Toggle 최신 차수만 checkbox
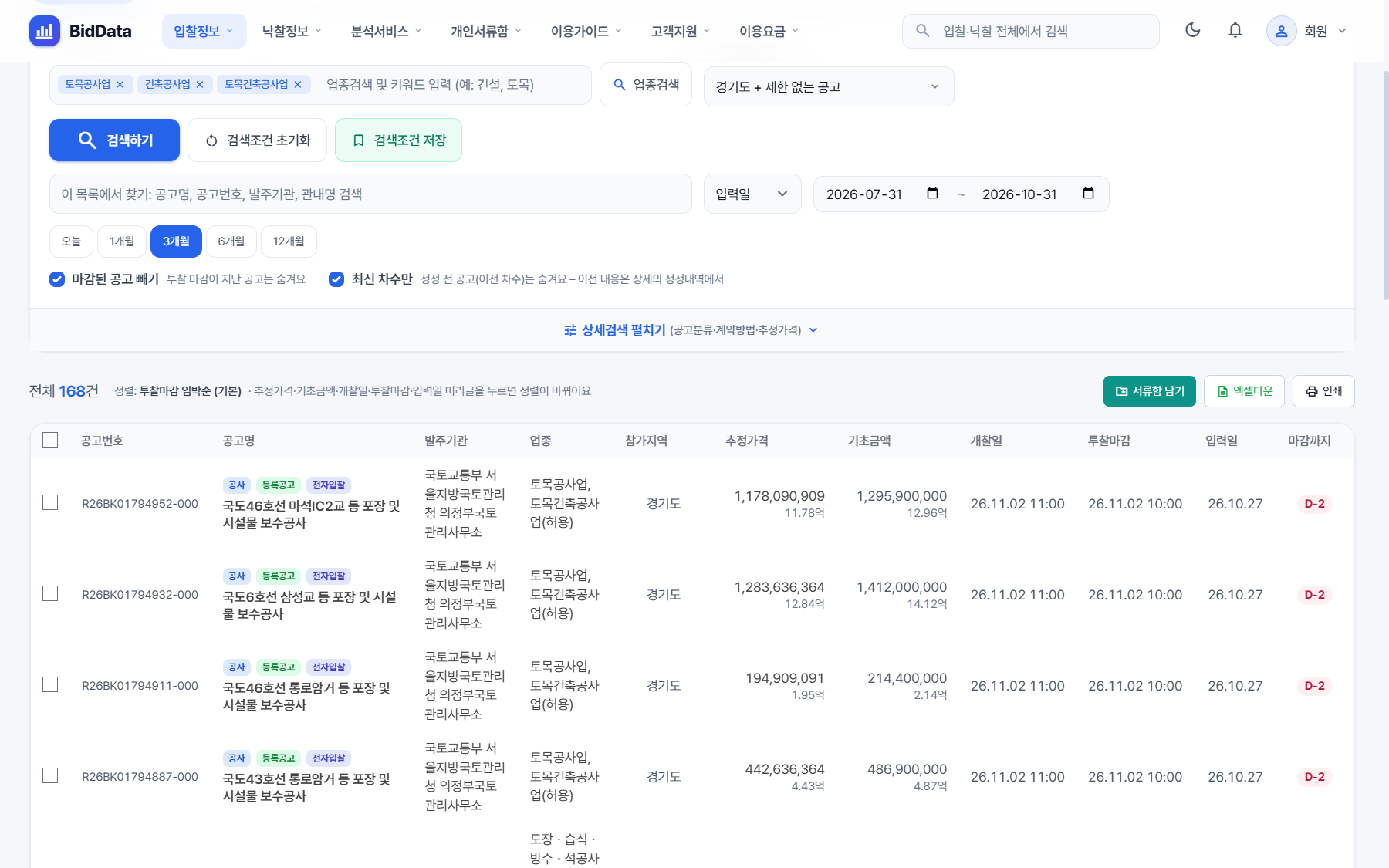The height and width of the screenshot is (868, 1389). pyautogui.click(x=336, y=279)
